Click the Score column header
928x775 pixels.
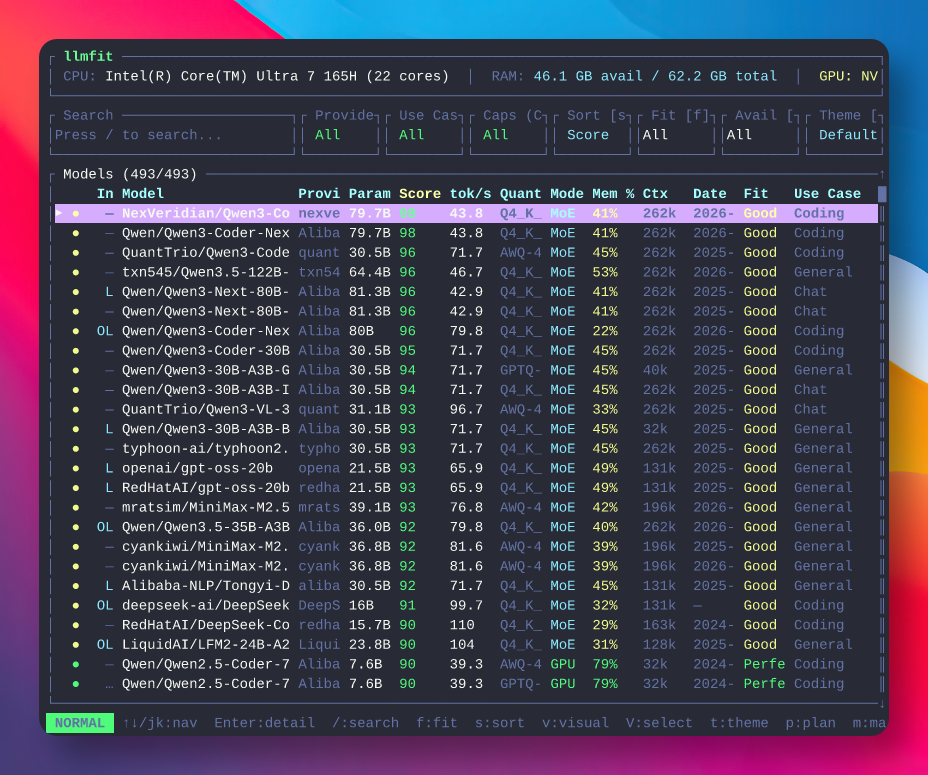pyautogui.click(x=420, y=194)
